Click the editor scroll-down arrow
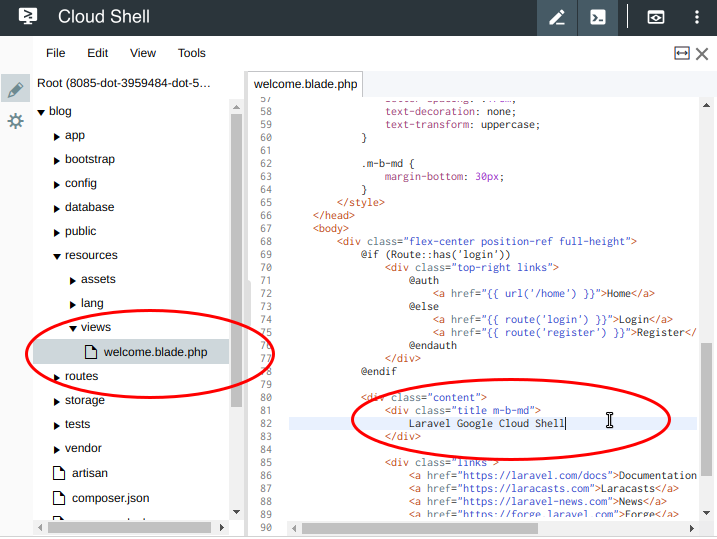This screenshot has height=539, width=717. click(706, 513)
